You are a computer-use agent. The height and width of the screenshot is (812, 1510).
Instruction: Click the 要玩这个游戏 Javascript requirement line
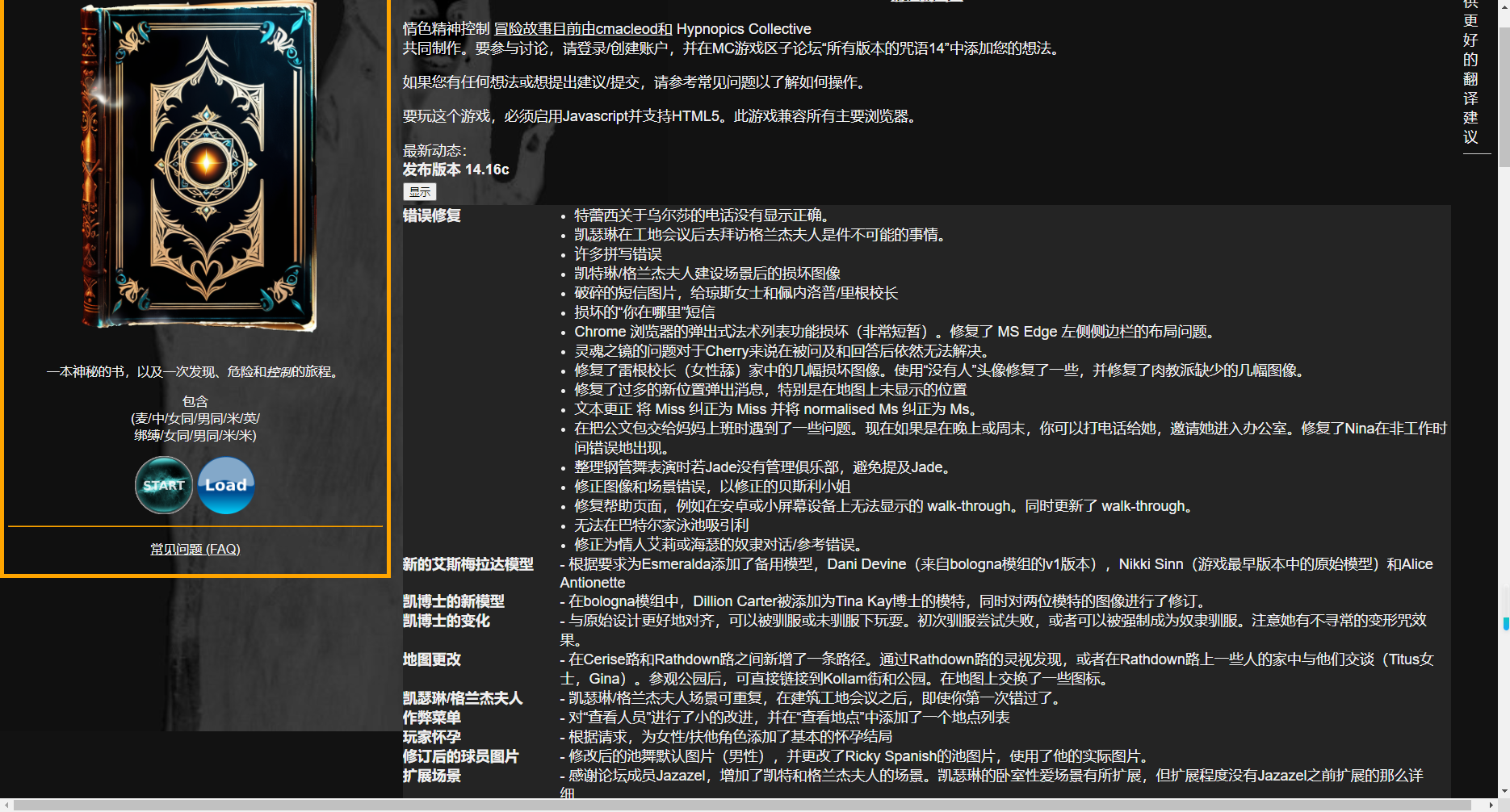coord(662,116)
